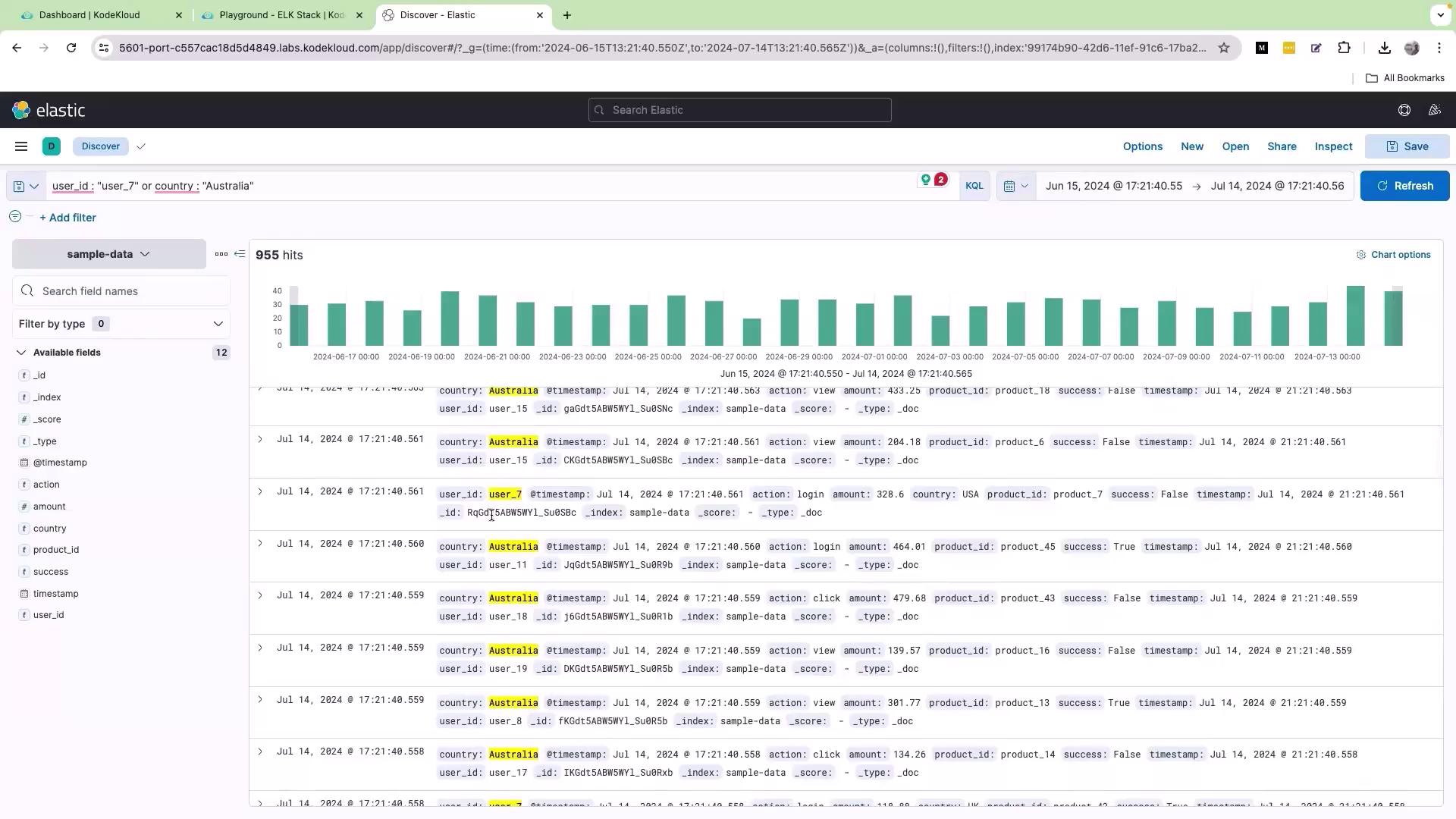Viewport: 1456px width, 819px height.
Task: Toggle the filter options circle icon
Action: click(x=15, y=217)
